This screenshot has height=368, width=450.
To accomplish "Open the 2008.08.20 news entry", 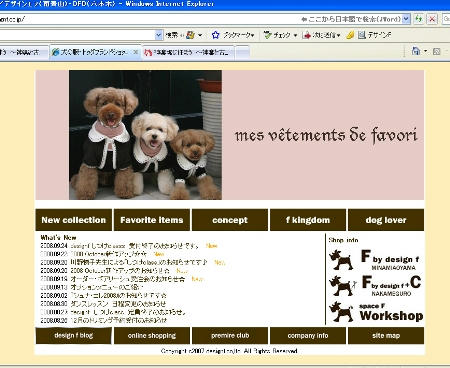I will click(119, 320).
